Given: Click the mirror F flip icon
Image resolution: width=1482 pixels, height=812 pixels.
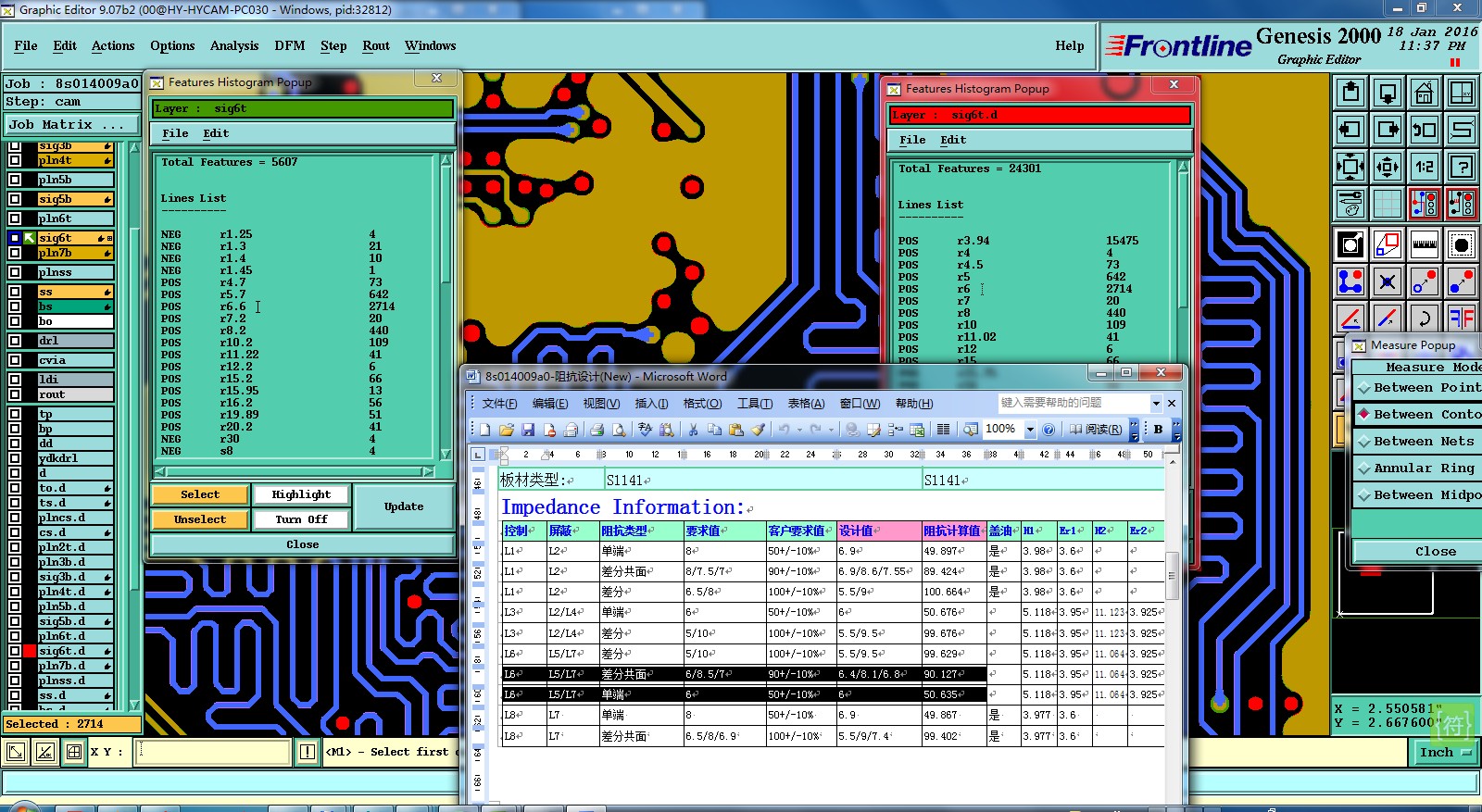Looking at the screenshot, I should click(1462, 319).
